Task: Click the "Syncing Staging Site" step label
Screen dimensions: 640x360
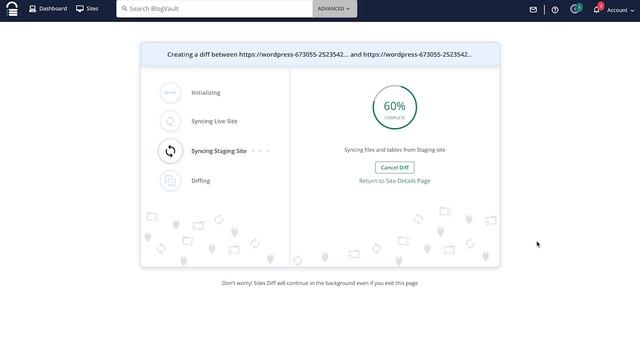Action: (x=219, y=151)
